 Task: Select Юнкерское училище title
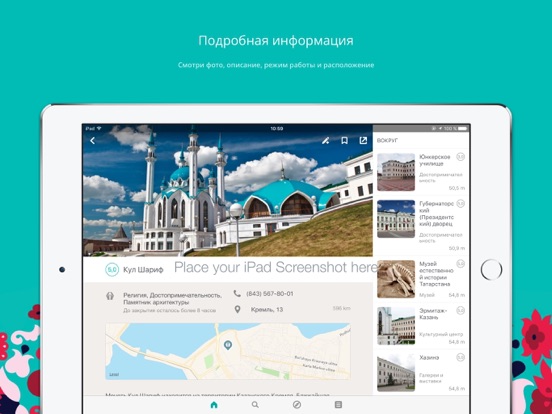point(434,160)
